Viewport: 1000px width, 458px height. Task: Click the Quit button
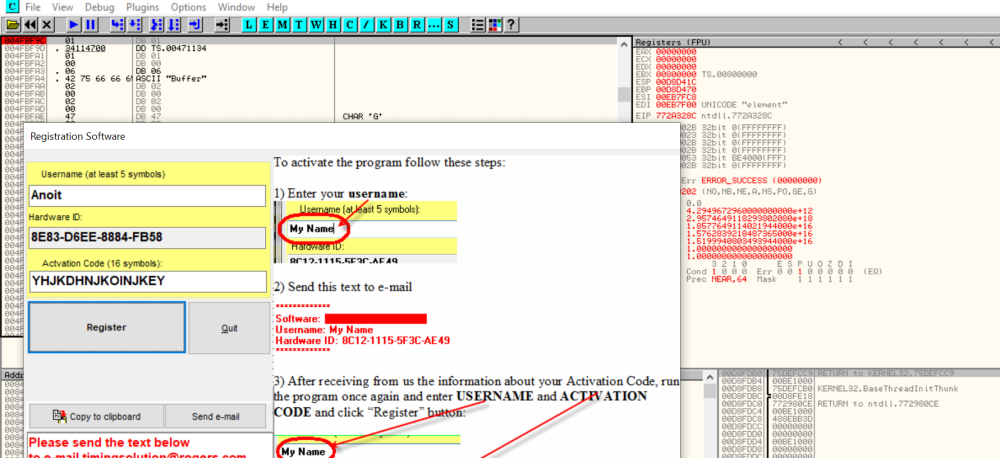pos(229,328)
